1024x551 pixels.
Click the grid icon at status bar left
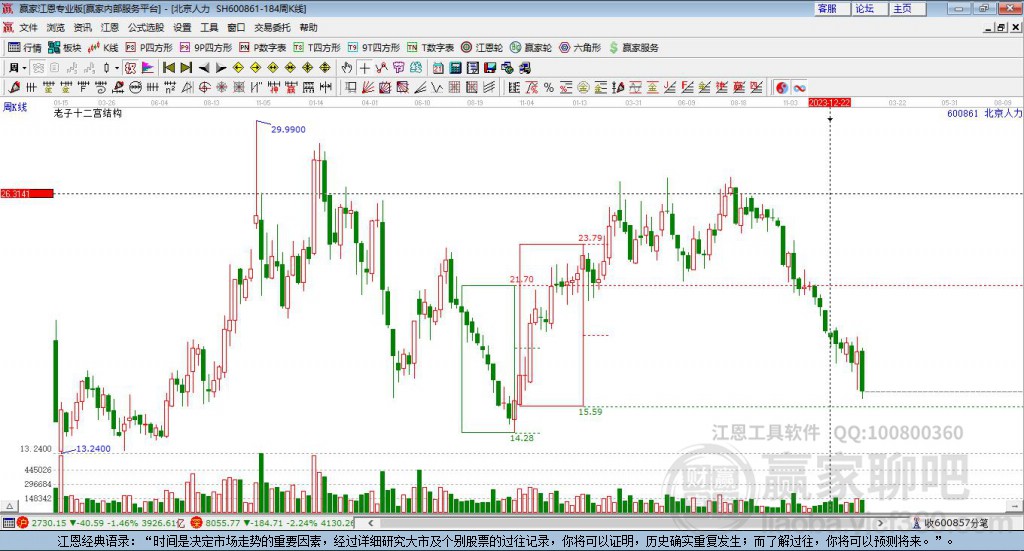pyautogui.click(x=8, y=523)
